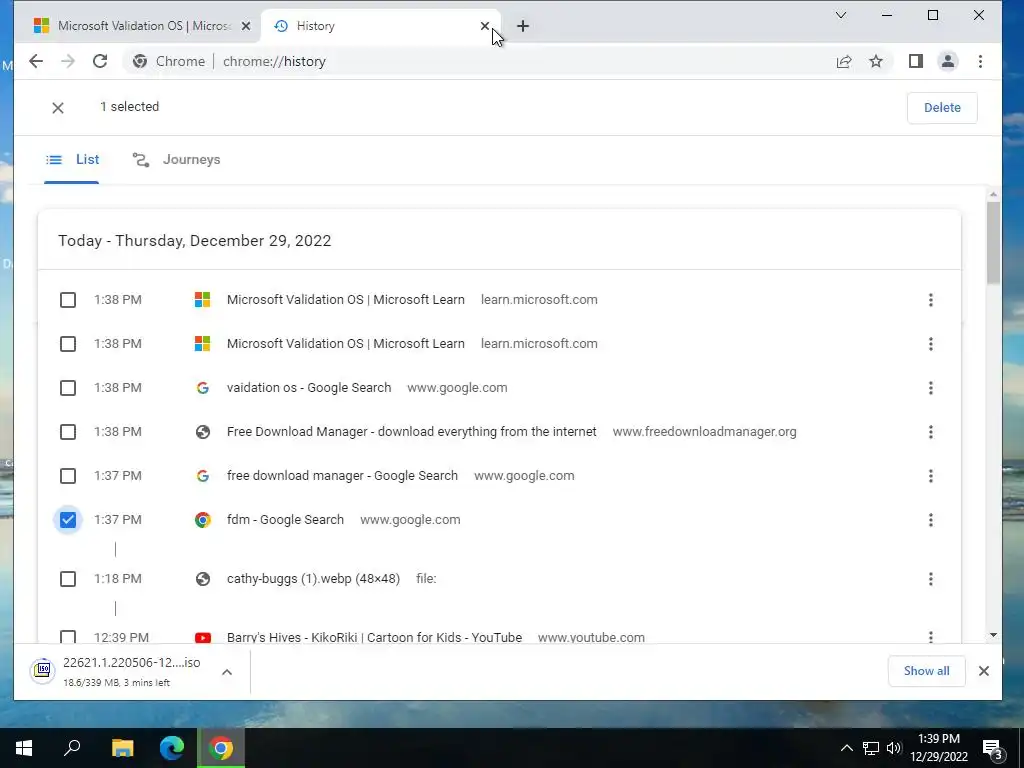Check the first Microsoft Validation OS entry
This screenshot has width=1024, height=768.
click(x=68, y=300)
